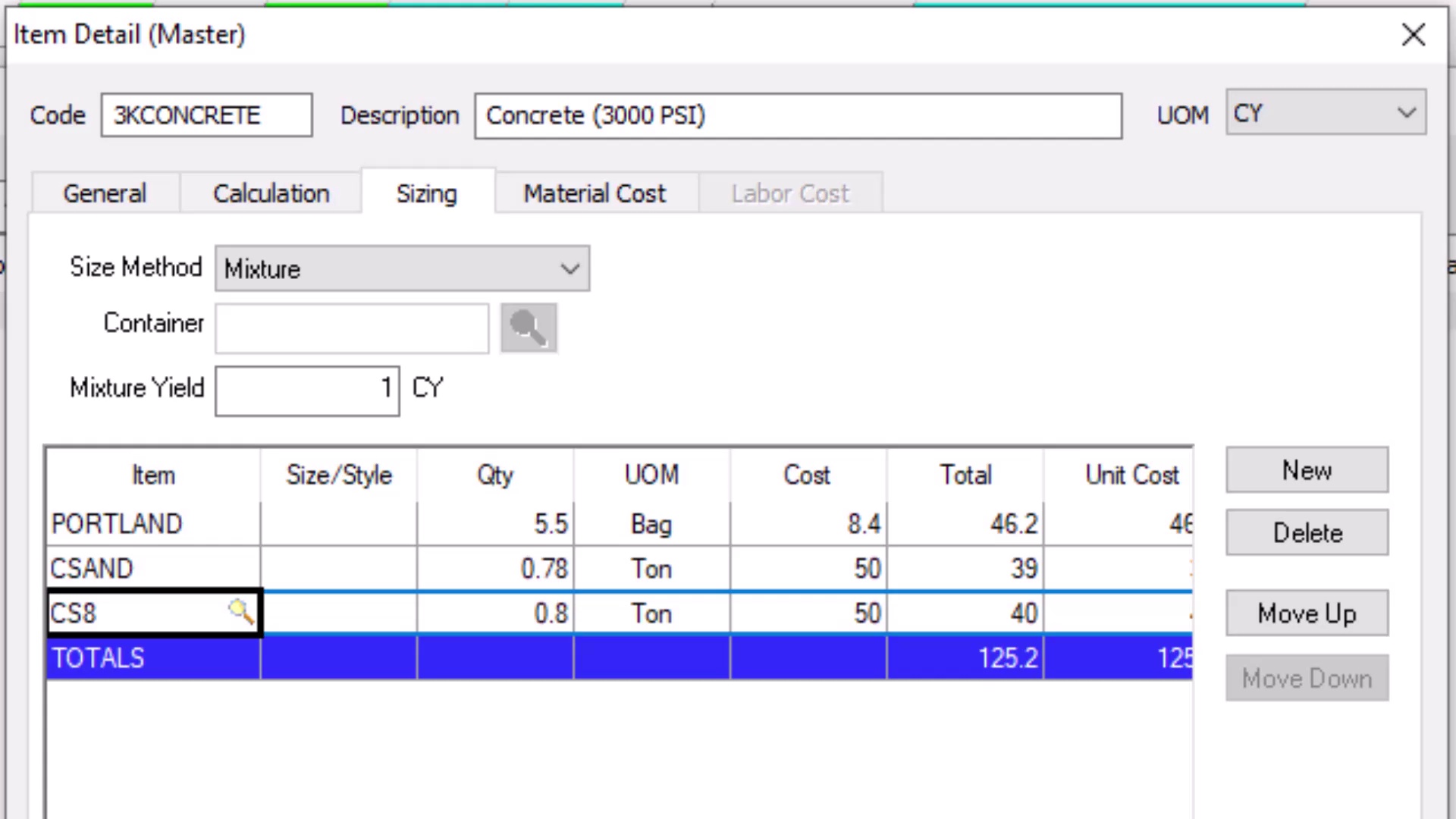Click the CS8 item lookup magnifier icon
Viewport: 1456px width, 819px height.
tap(240, 611)
